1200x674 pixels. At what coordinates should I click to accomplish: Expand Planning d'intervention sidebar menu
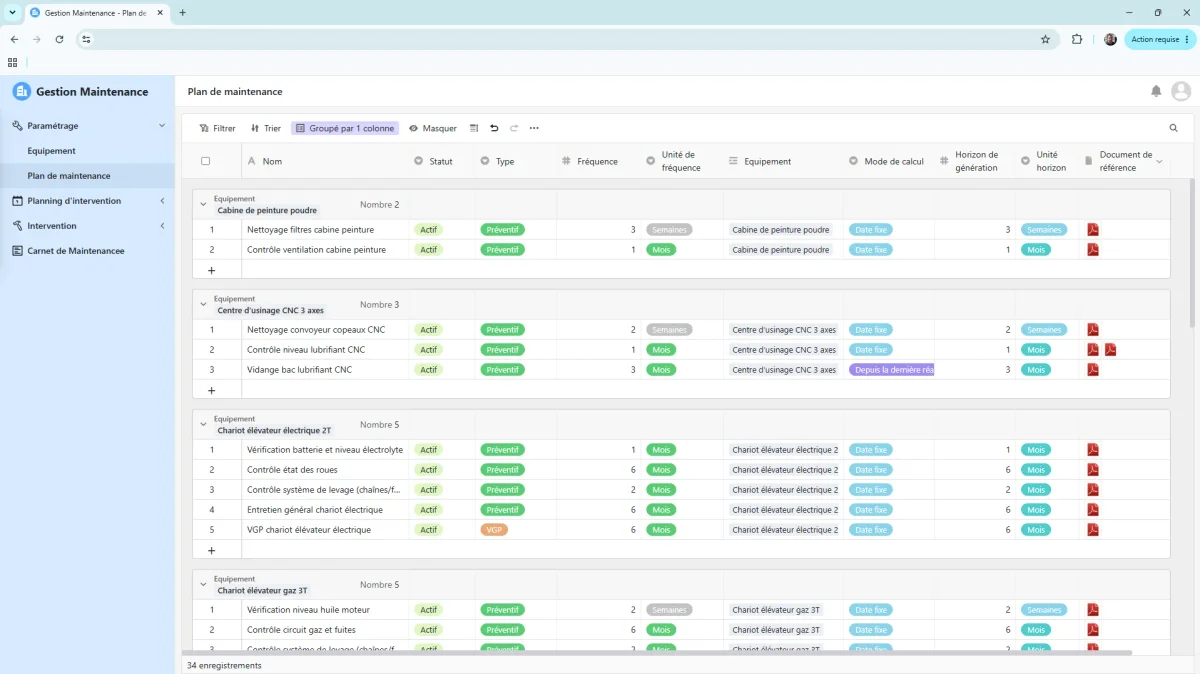162,201
